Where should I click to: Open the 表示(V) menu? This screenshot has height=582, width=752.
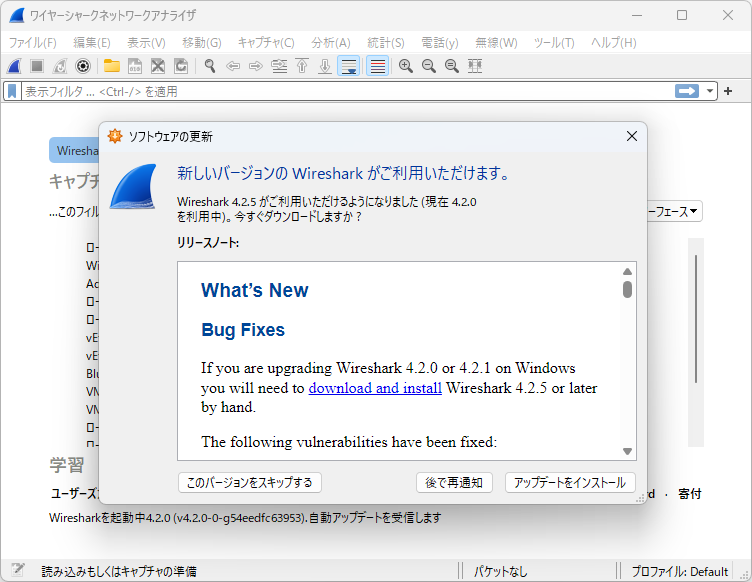coord(146,43)
